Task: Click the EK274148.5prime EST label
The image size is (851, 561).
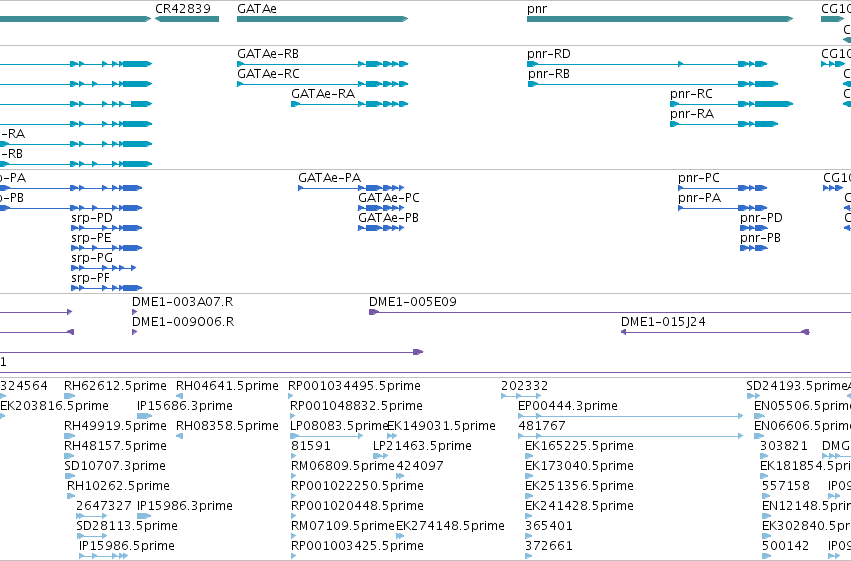Action: (450, 527)
